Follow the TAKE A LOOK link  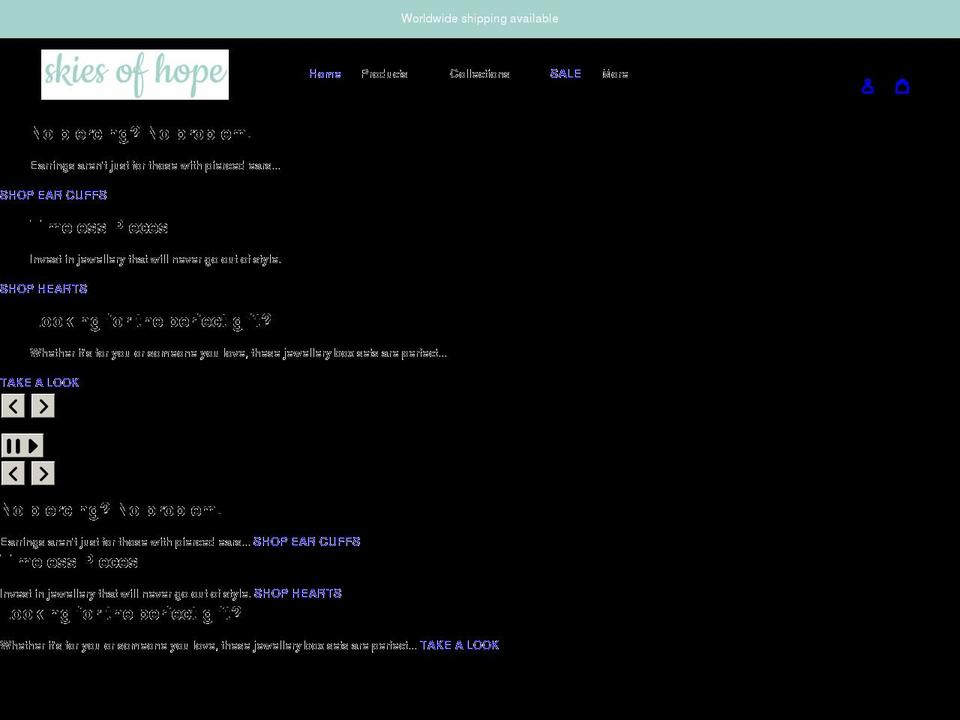coord(40,382)
